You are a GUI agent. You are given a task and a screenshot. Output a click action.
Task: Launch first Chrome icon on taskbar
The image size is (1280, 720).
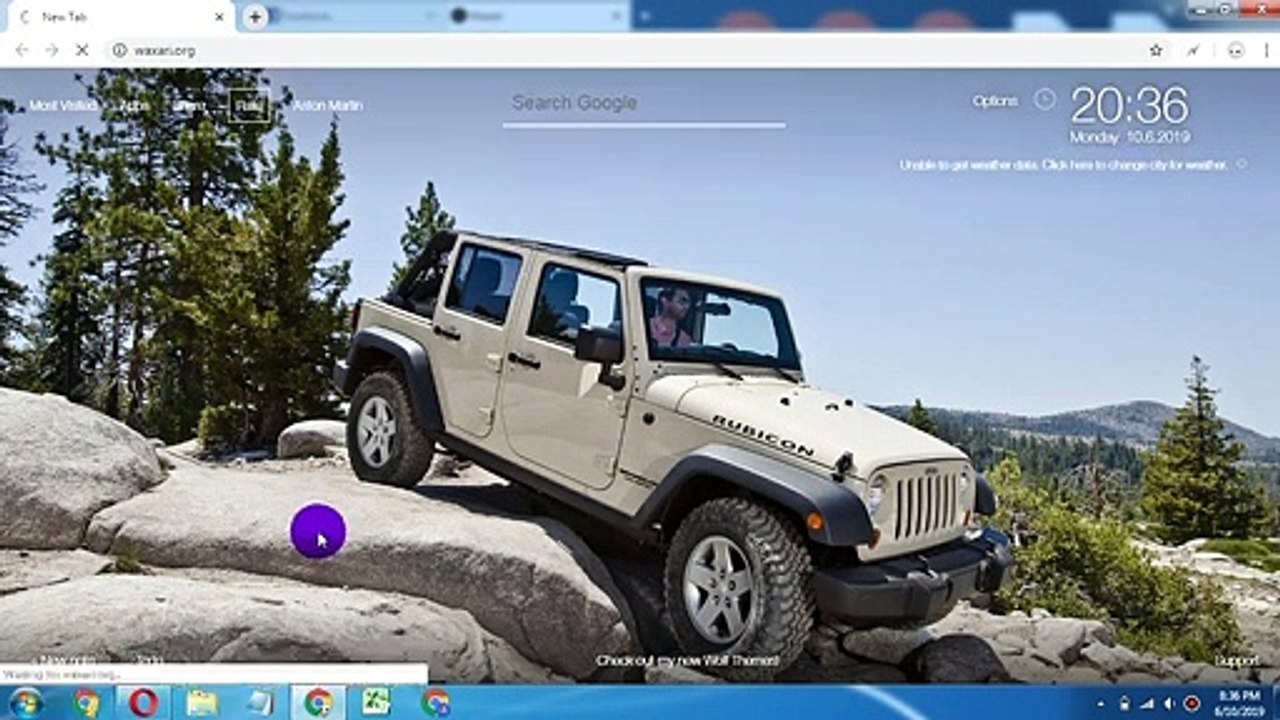click(x=87, y=702)
